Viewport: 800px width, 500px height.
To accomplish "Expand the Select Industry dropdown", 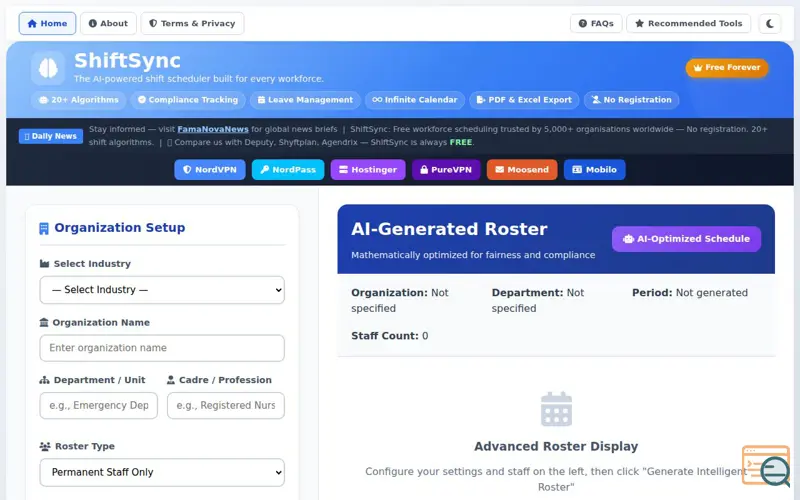I will 162,290.
